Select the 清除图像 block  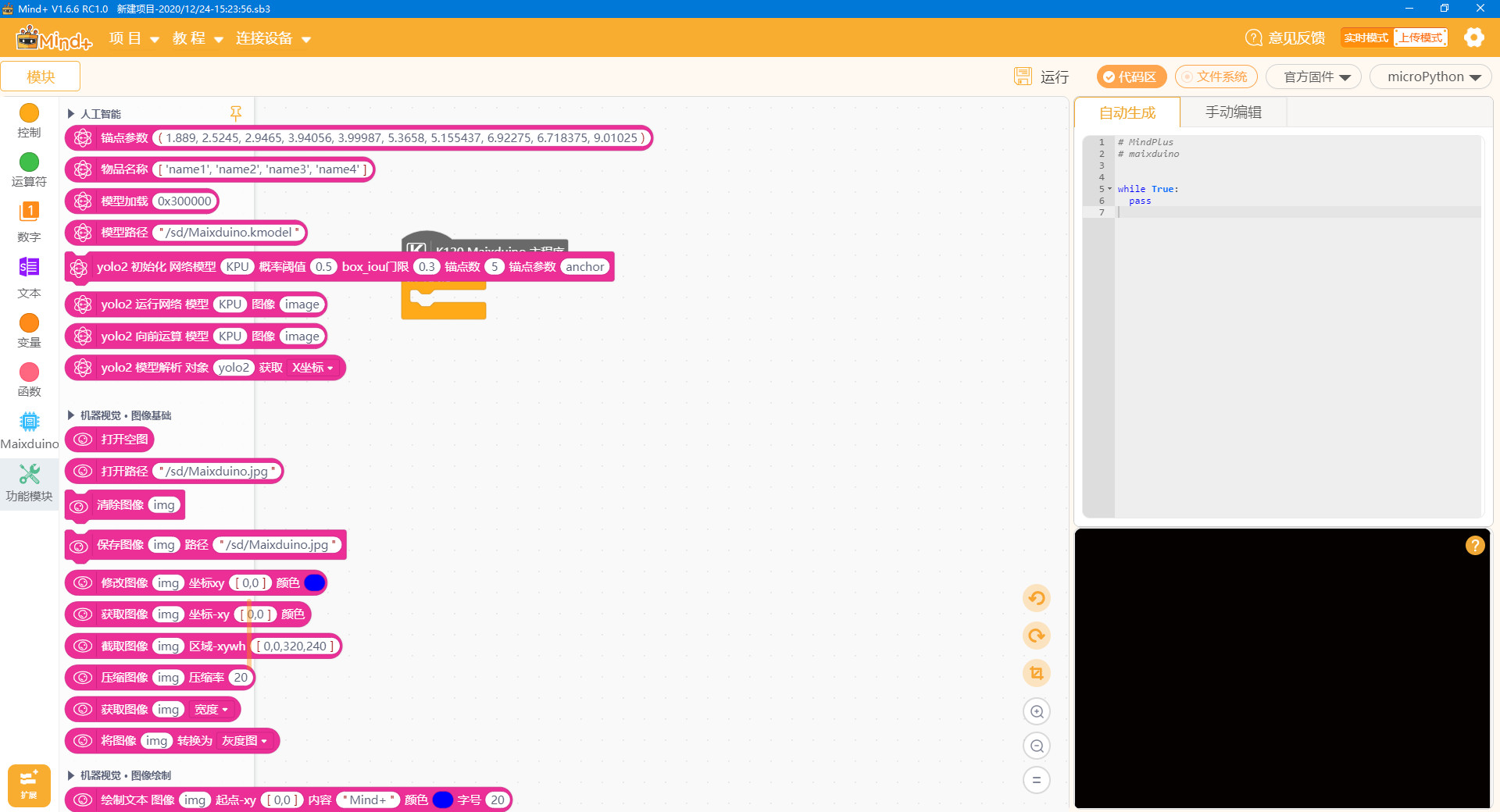pos(125,505)
